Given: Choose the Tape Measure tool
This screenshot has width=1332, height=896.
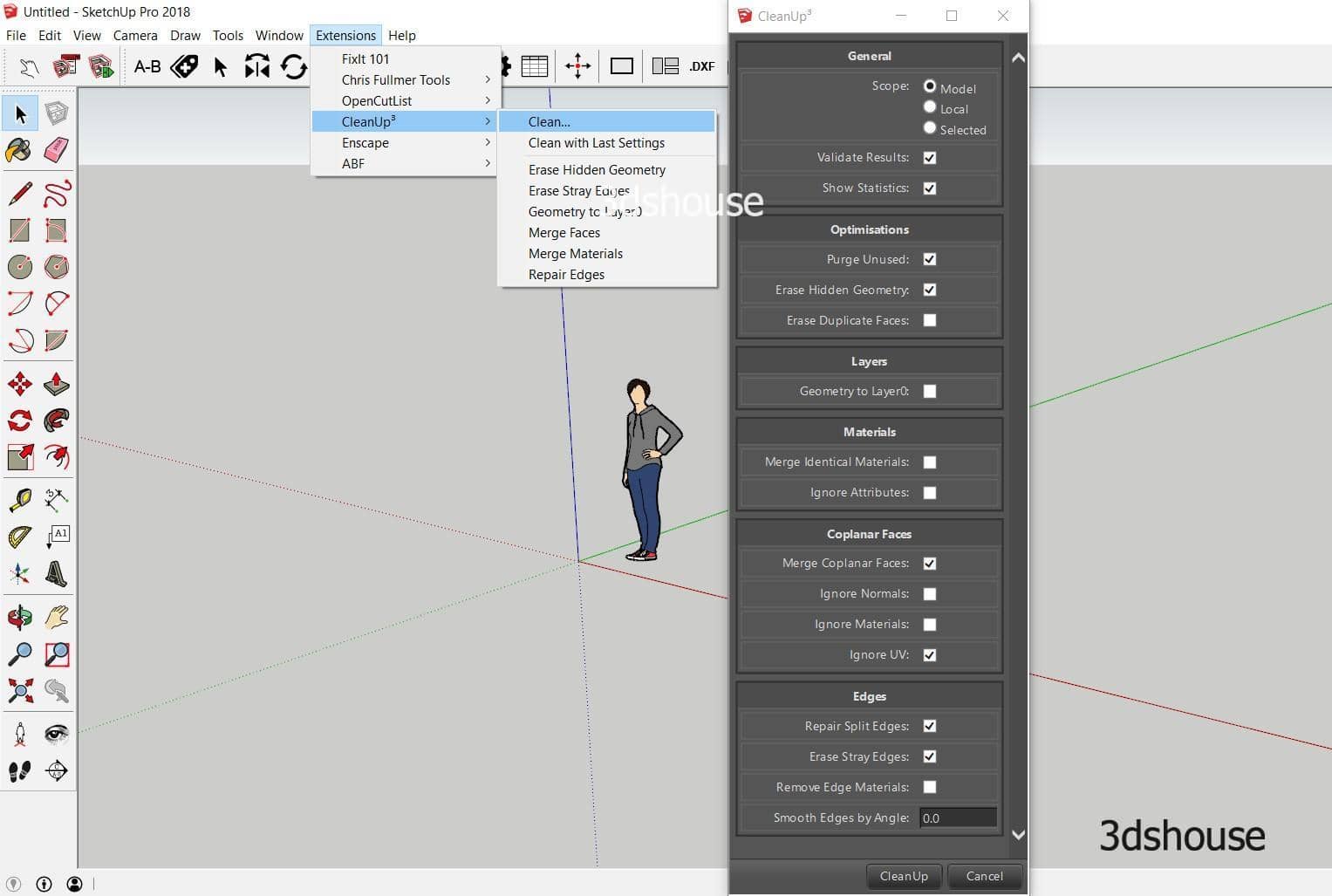Looking at the screenshot, I should [19, 500].
